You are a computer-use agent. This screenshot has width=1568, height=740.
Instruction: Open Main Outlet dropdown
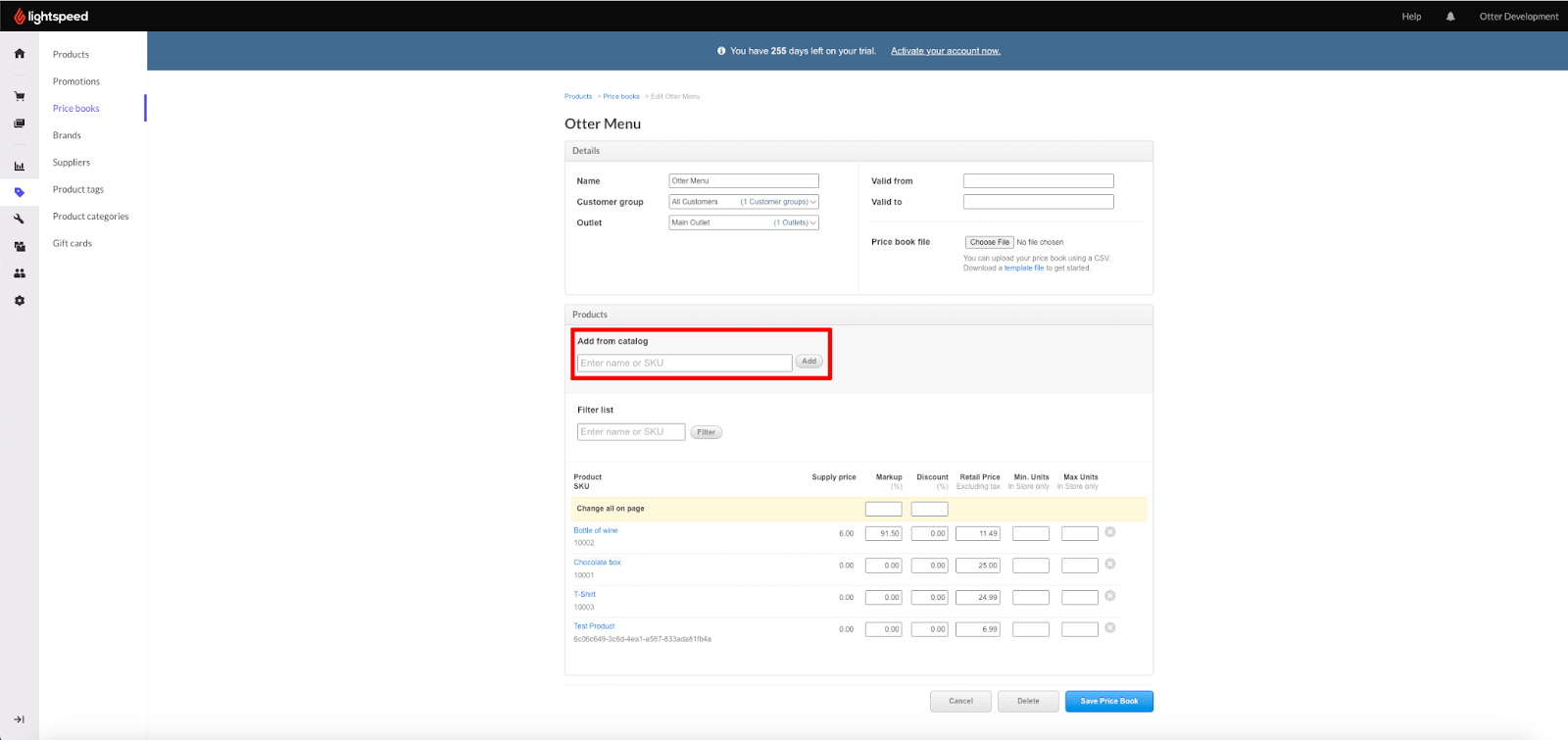[x=744, y=222]
